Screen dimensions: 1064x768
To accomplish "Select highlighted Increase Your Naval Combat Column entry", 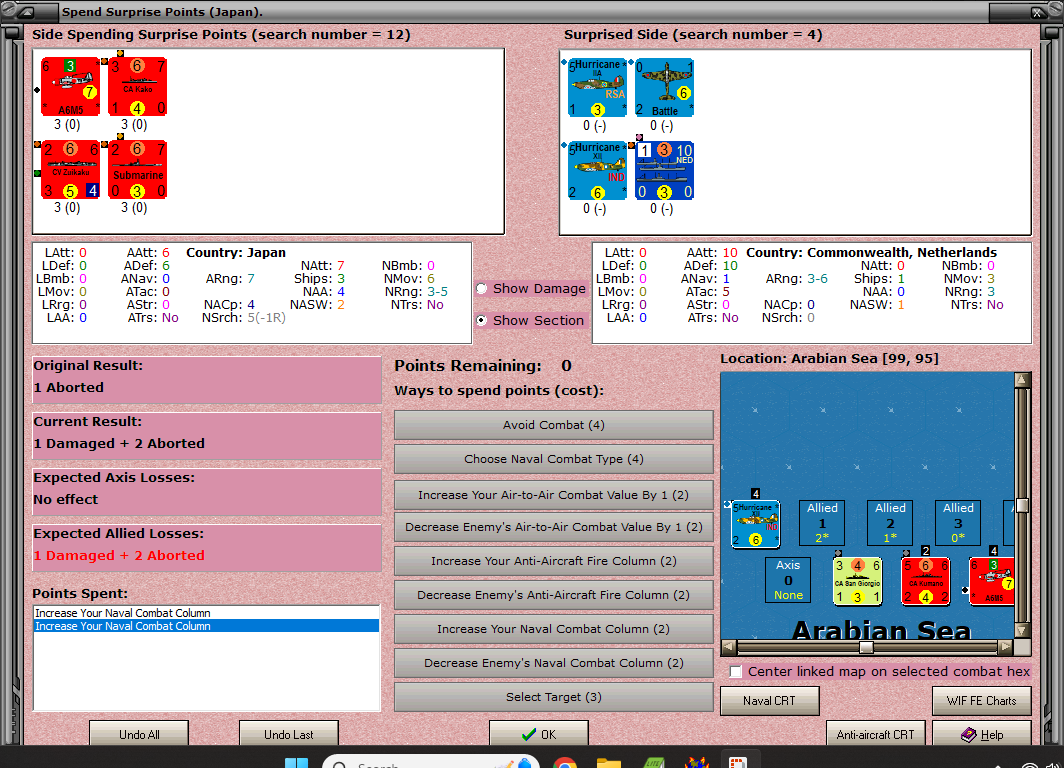I will [206, 626].
